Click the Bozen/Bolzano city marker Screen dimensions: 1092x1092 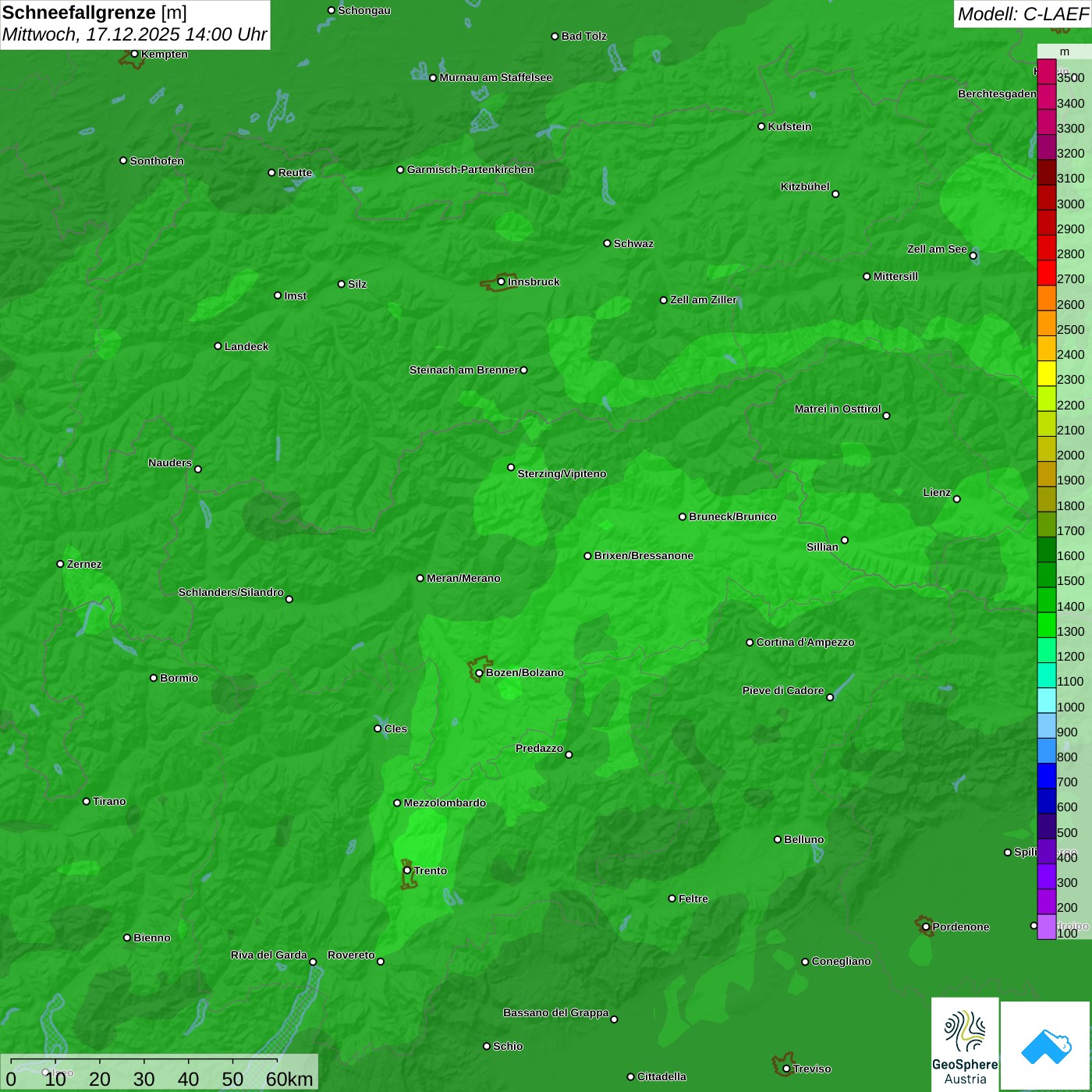click(479, 673)
